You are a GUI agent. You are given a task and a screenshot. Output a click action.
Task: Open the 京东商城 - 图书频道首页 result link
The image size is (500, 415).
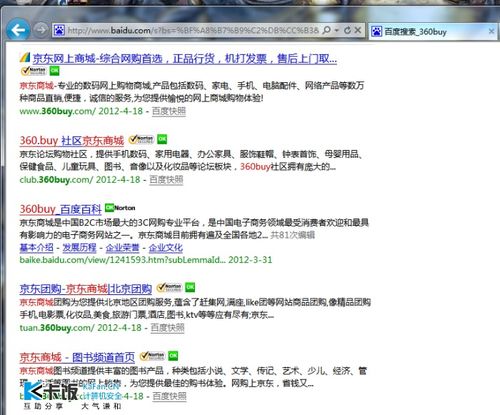(x=77, y=358)
